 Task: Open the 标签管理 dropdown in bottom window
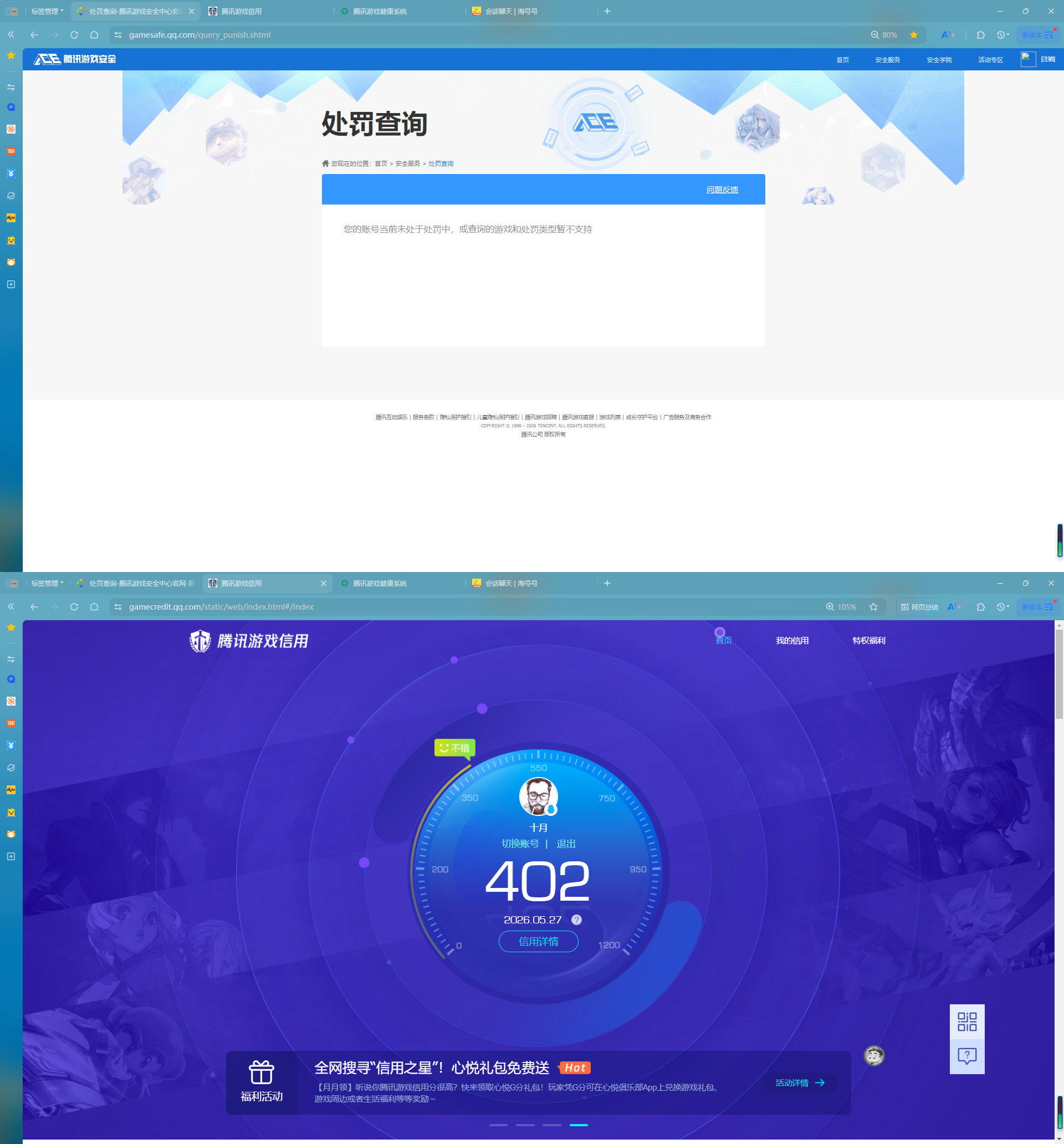(x=47, y=584)
